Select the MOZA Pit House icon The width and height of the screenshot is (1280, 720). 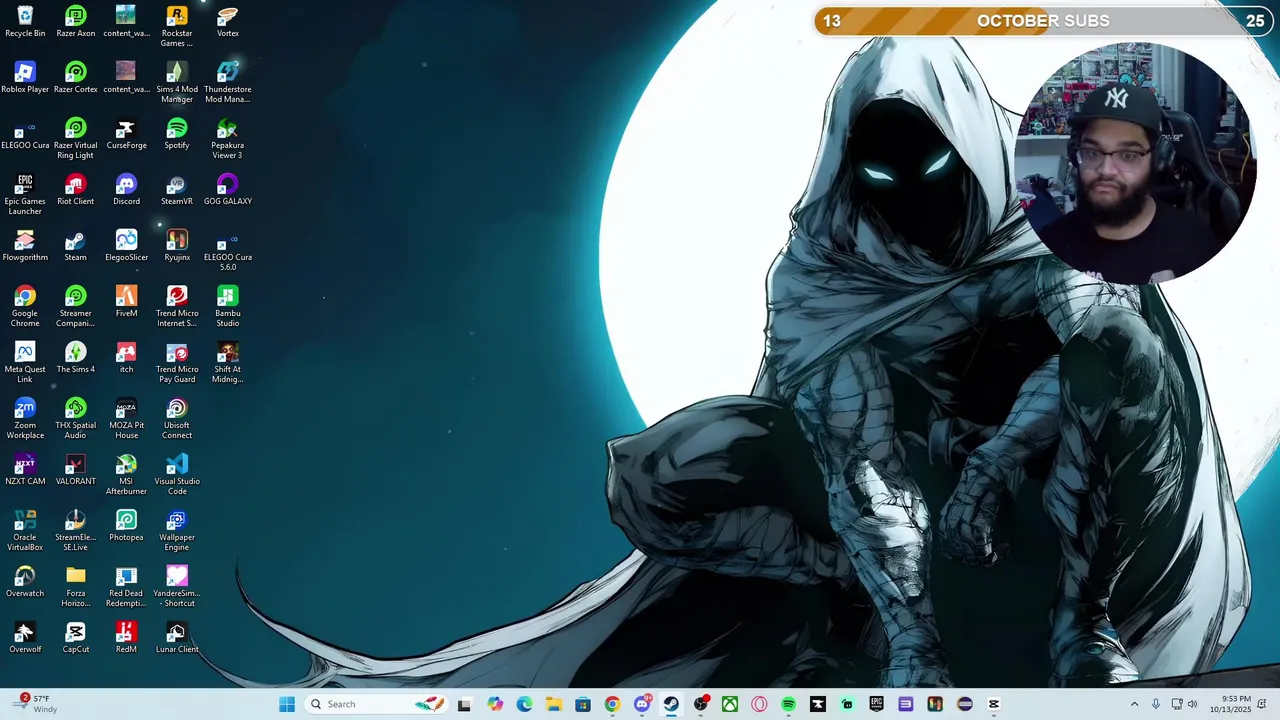(126, 419)
